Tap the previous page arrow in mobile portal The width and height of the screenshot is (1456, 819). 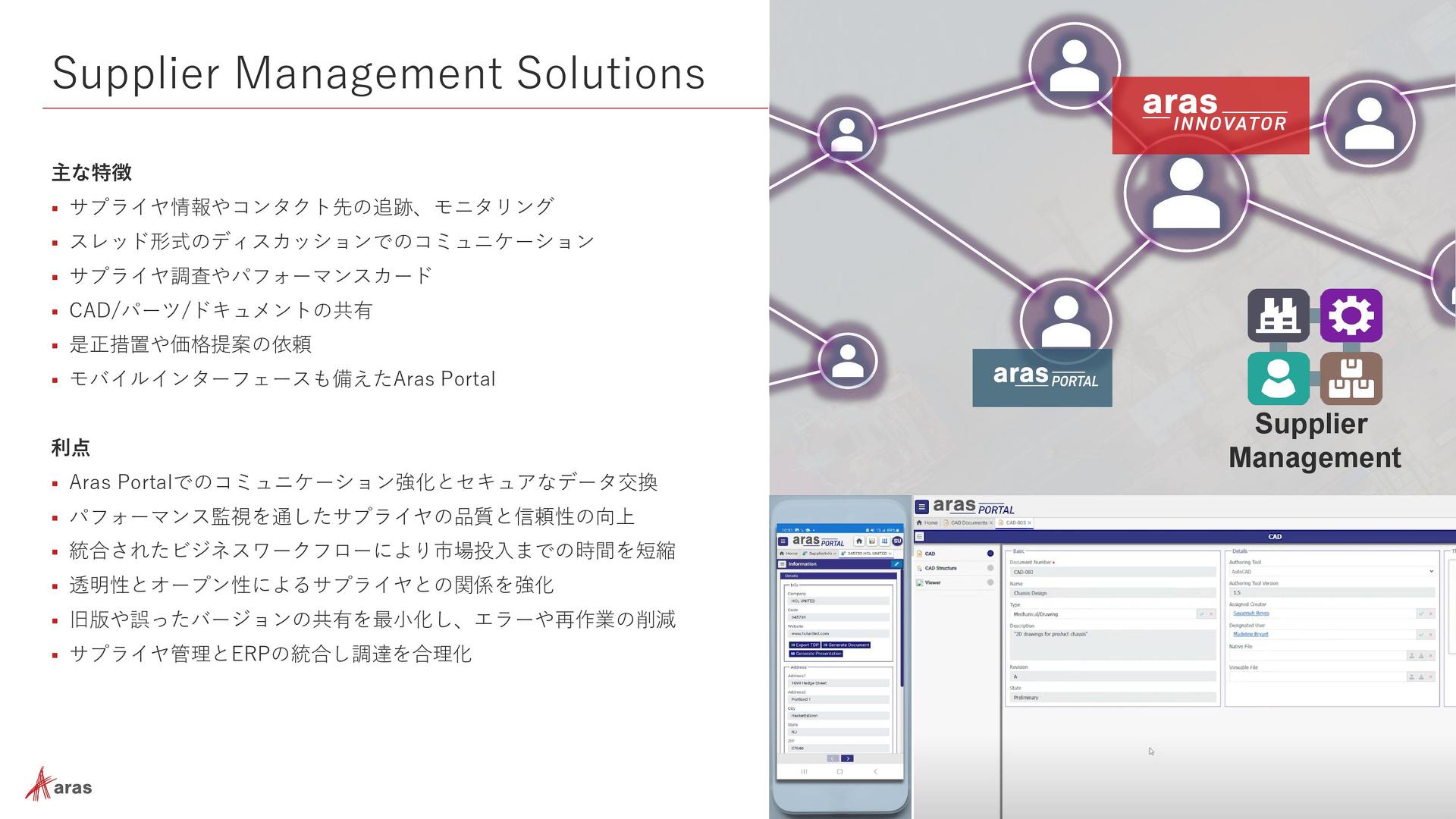[x=833, y=758]
